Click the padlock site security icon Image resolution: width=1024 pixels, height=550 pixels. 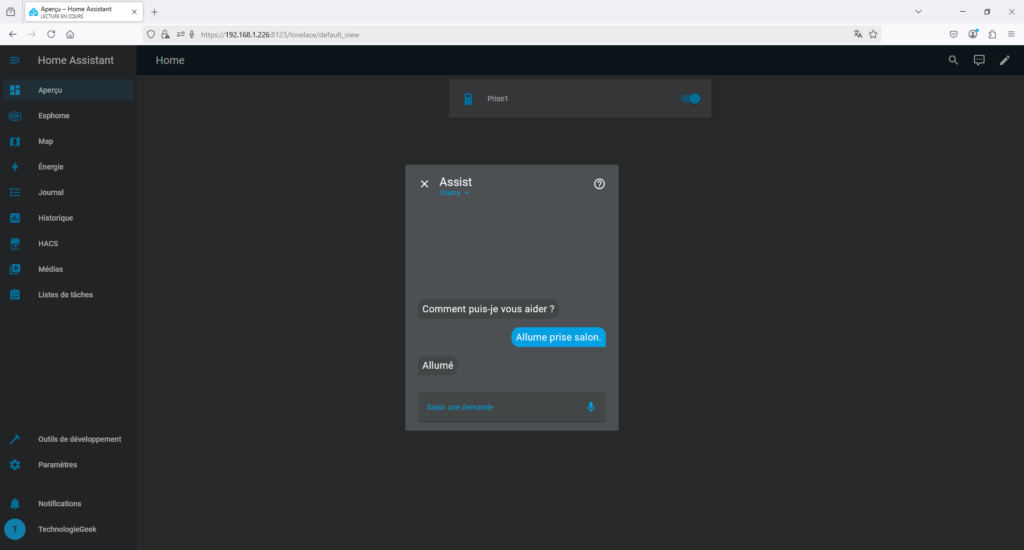[x=165, y=35]
